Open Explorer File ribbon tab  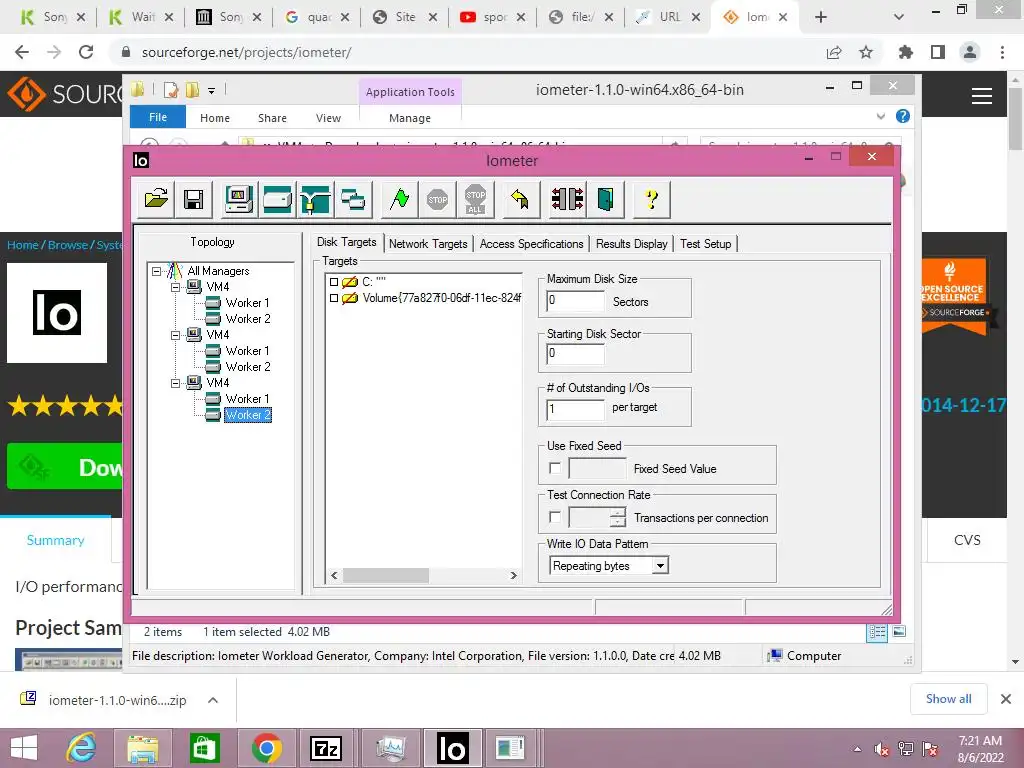click(x=158, y=117)
